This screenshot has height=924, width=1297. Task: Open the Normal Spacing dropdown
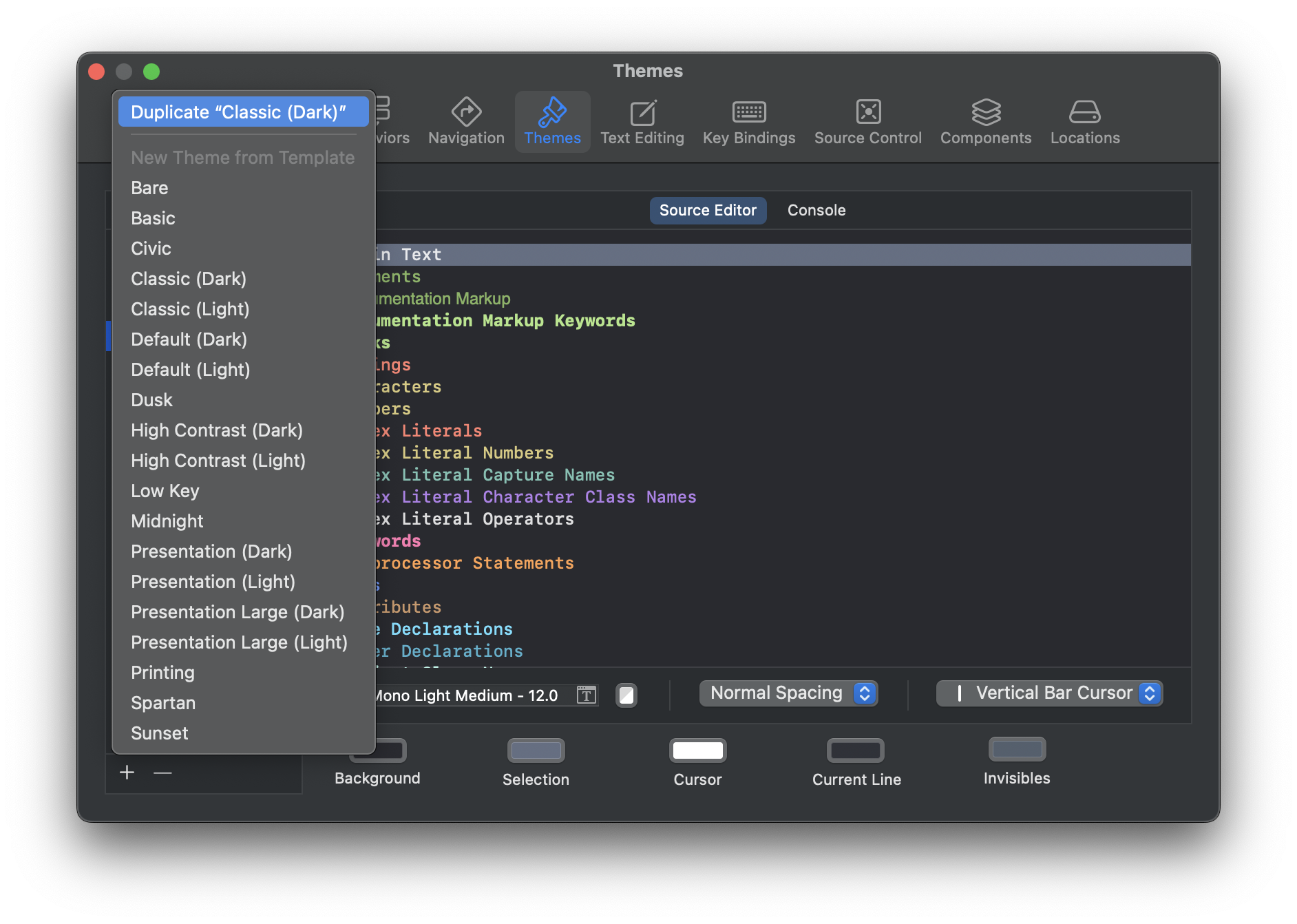tap(788, 693)
